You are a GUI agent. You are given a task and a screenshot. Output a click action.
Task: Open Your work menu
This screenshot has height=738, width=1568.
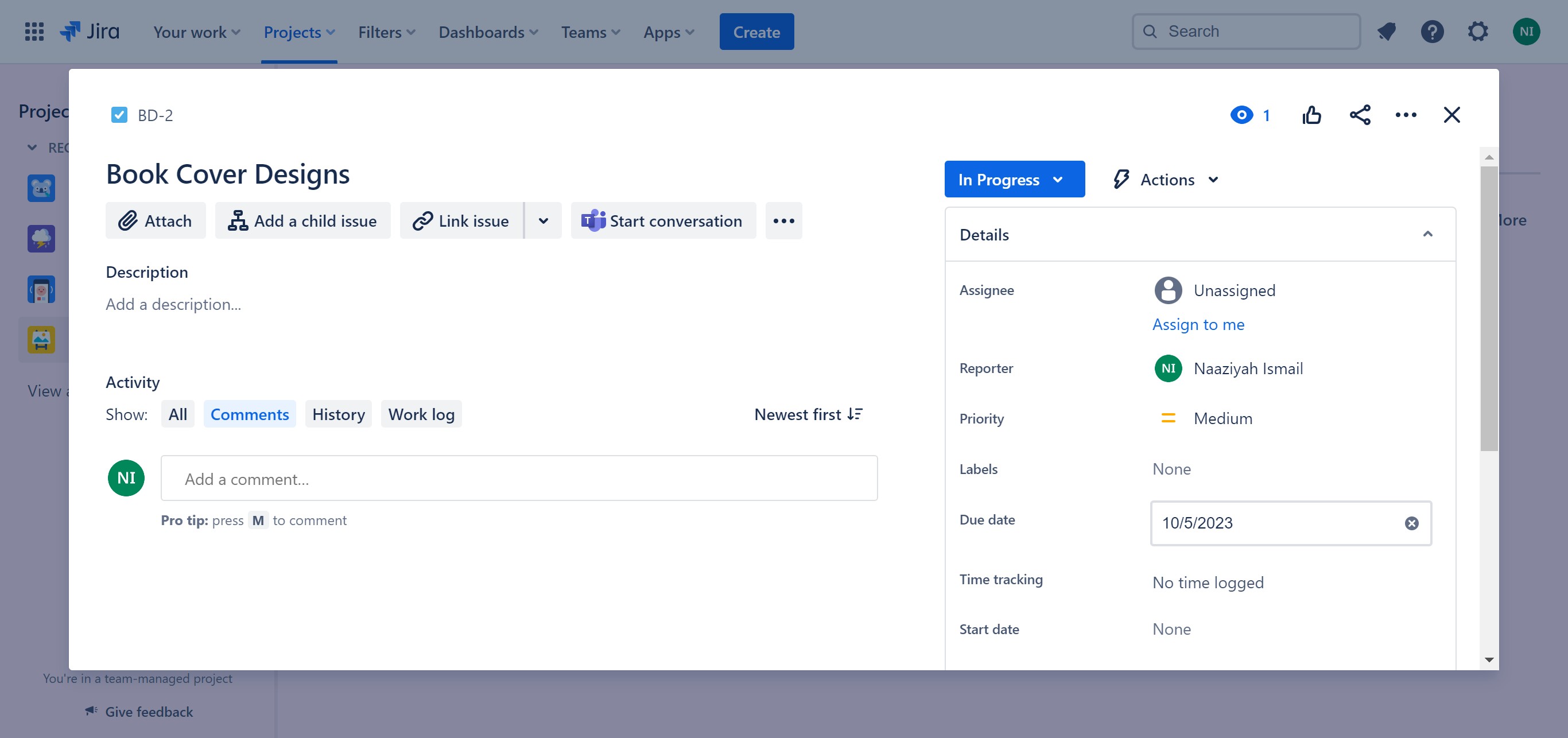click(197, 32)
